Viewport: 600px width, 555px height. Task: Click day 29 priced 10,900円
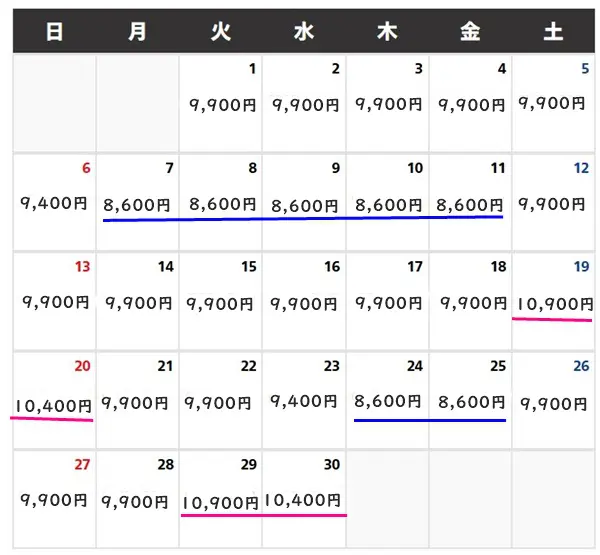[220, 499]
